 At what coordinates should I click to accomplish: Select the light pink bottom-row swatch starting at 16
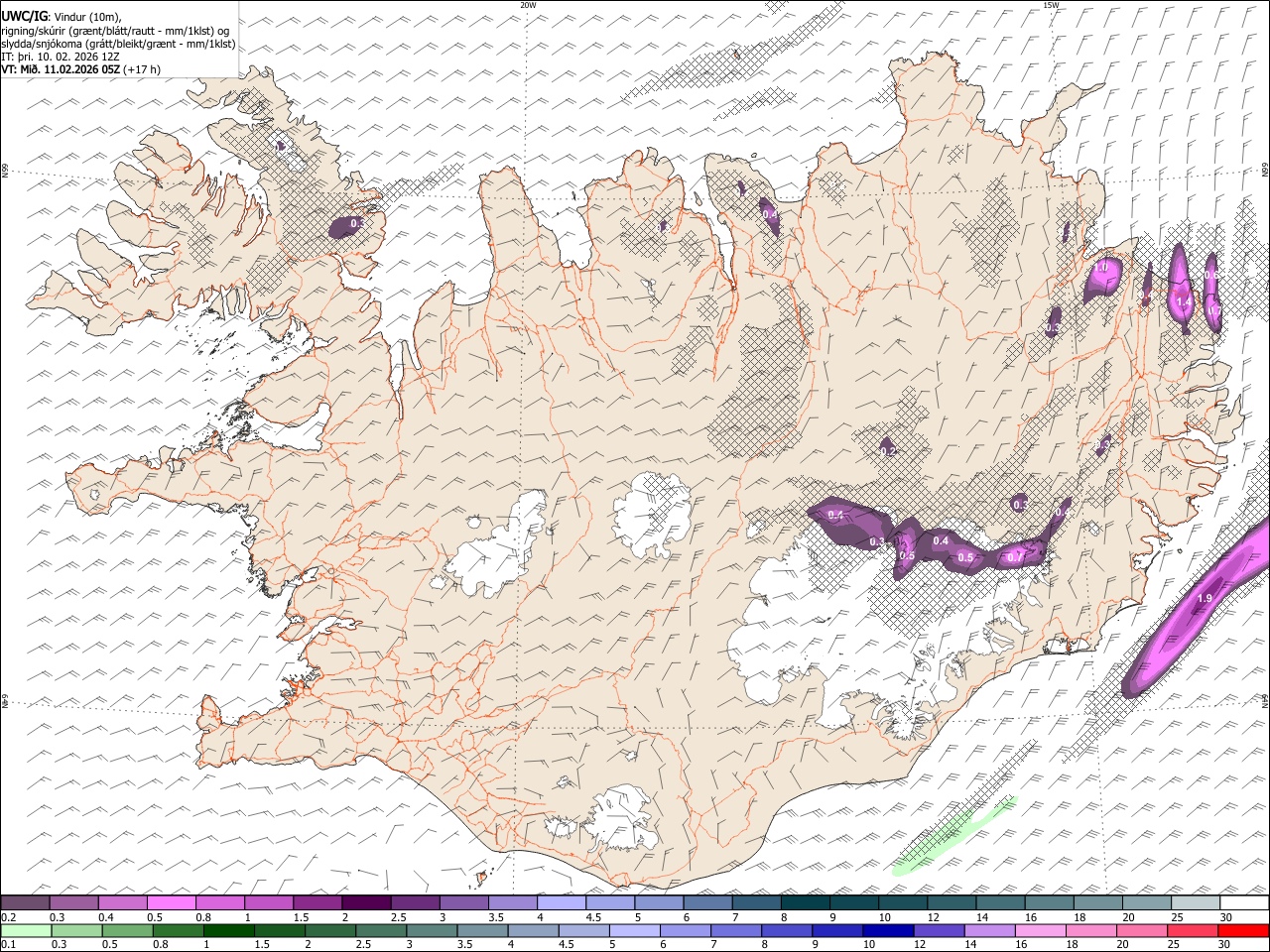click(x=1040, y=931)
